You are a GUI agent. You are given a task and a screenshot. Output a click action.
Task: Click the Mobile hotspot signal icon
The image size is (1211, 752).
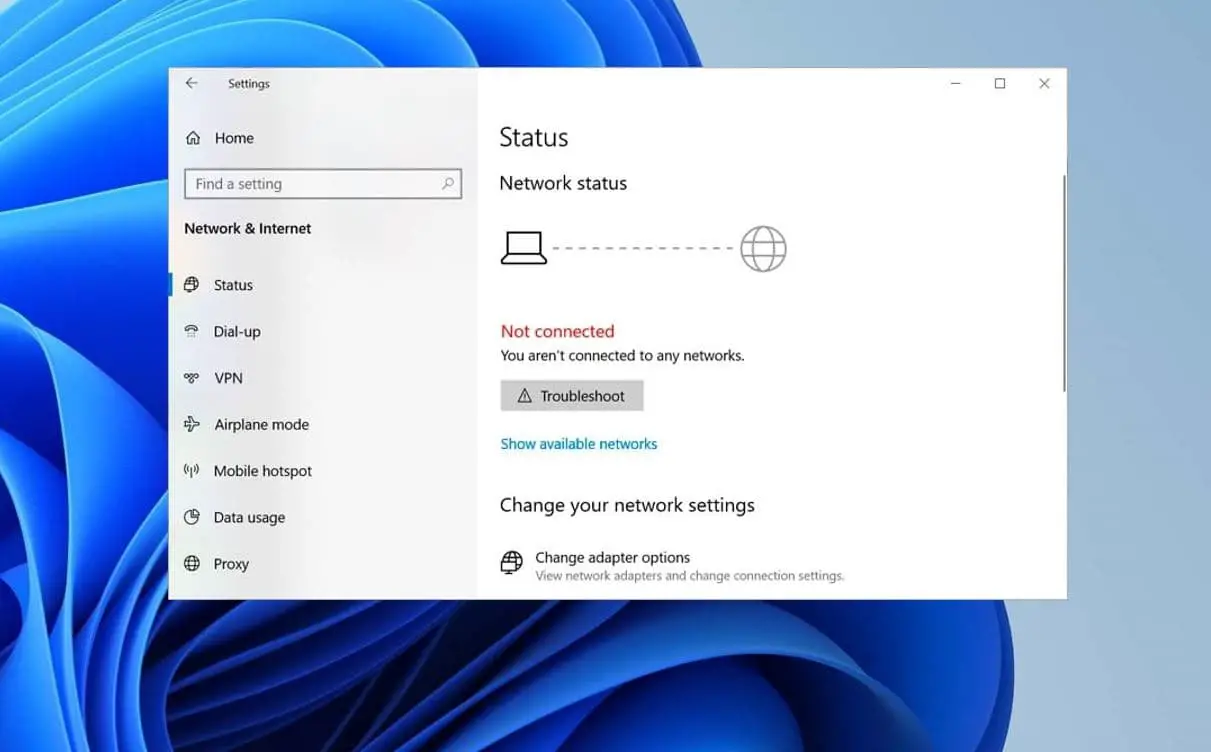(192, 471)
